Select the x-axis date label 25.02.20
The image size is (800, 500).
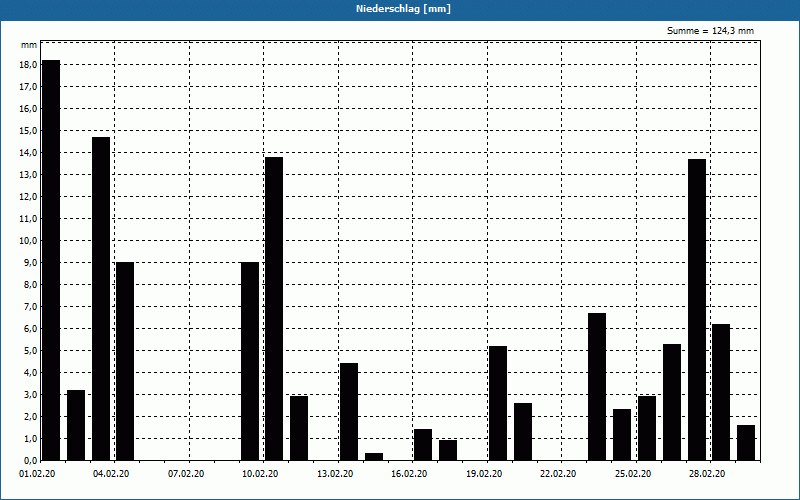pos(633,474)
